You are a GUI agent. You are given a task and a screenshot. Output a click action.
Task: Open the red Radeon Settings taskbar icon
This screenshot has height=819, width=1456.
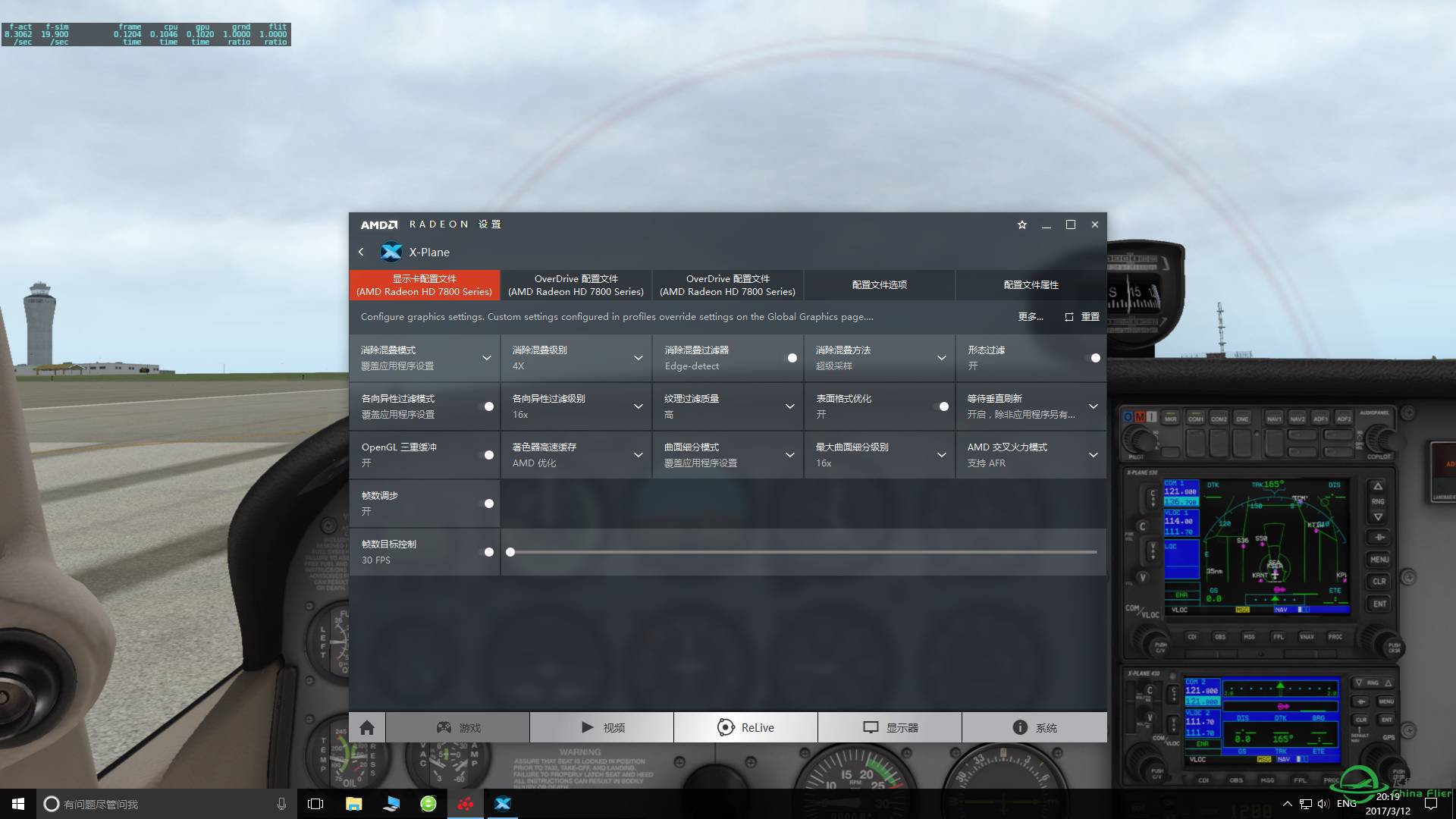(x=466, y=804)
